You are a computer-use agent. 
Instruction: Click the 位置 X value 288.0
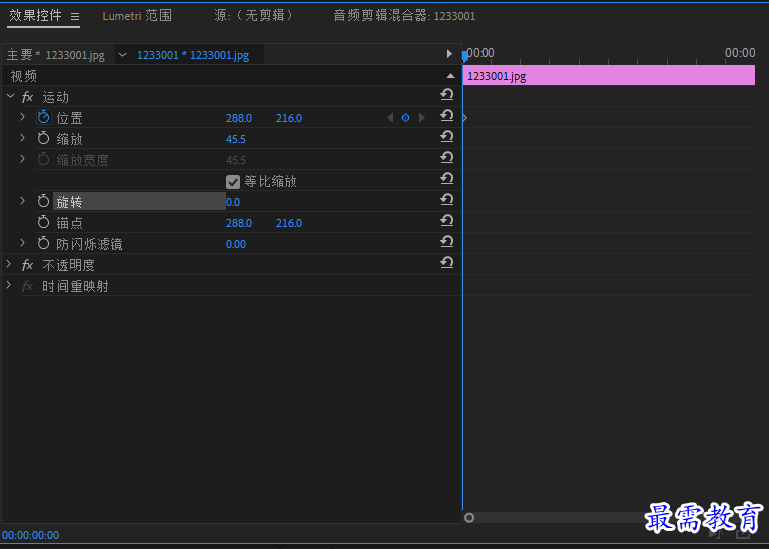239,118
